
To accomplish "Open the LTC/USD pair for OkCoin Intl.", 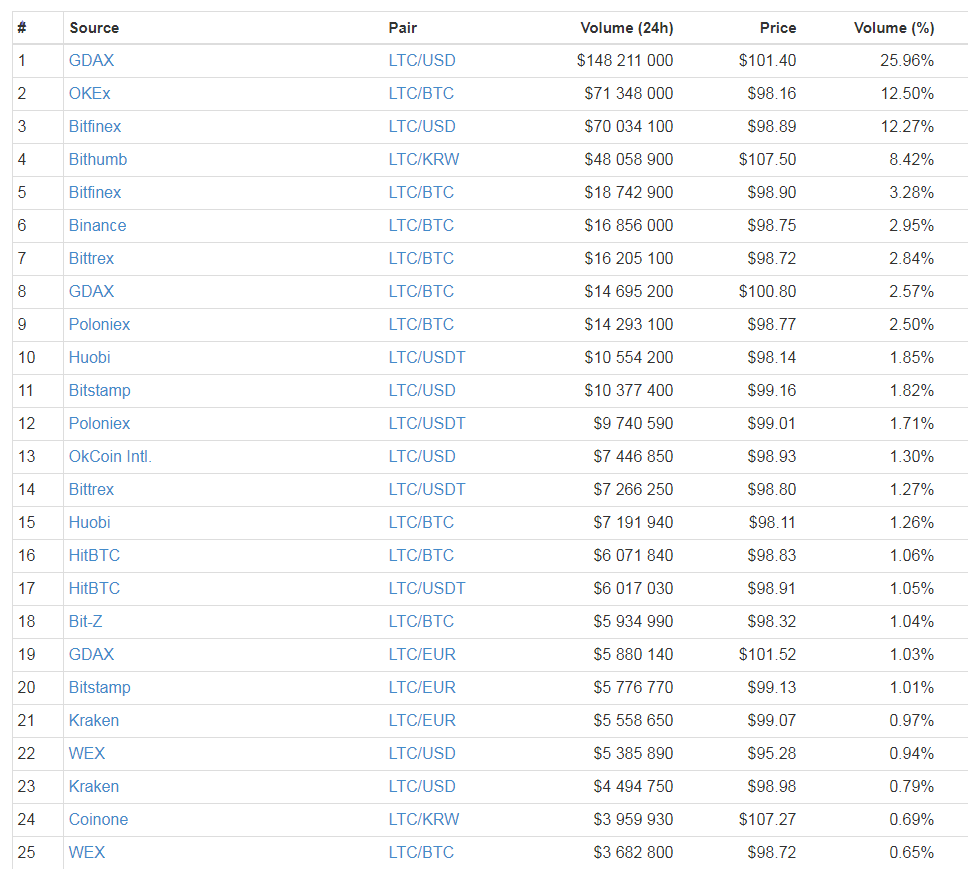I will point(422,457).
